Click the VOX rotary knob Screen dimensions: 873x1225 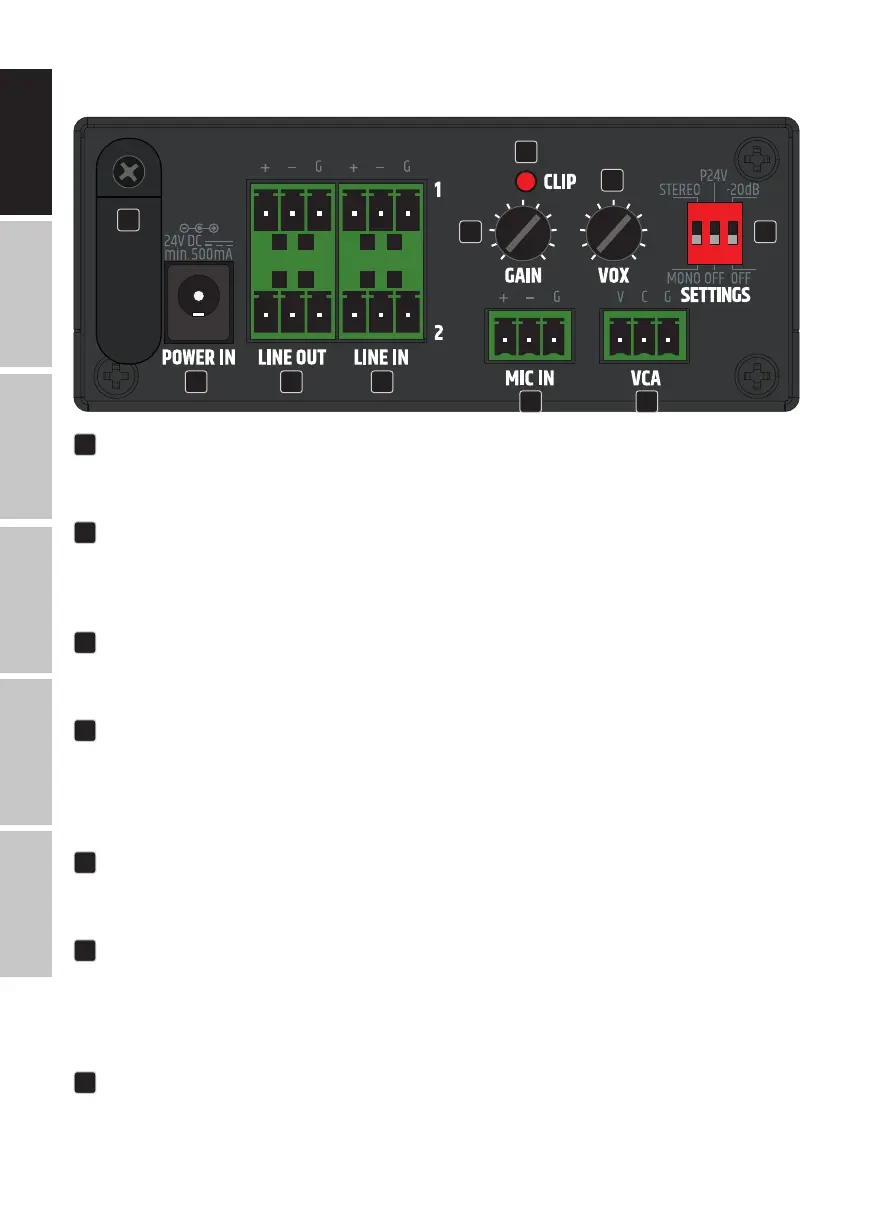(x=613, y=233)
